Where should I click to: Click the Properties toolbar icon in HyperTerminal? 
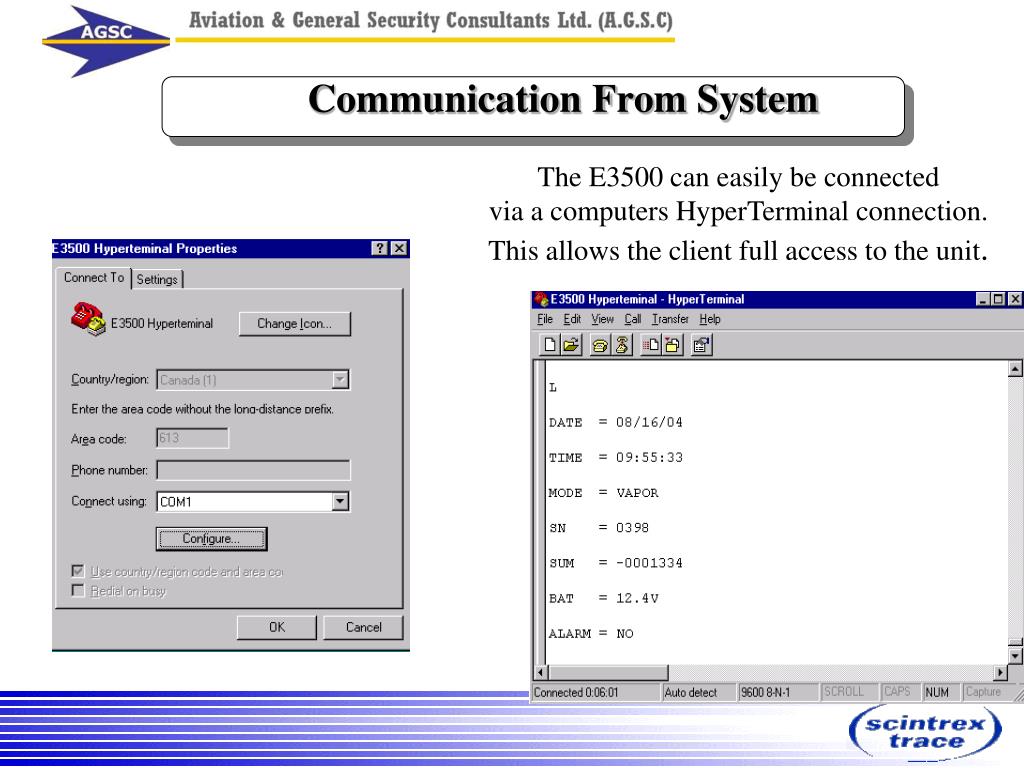[701, 345]
